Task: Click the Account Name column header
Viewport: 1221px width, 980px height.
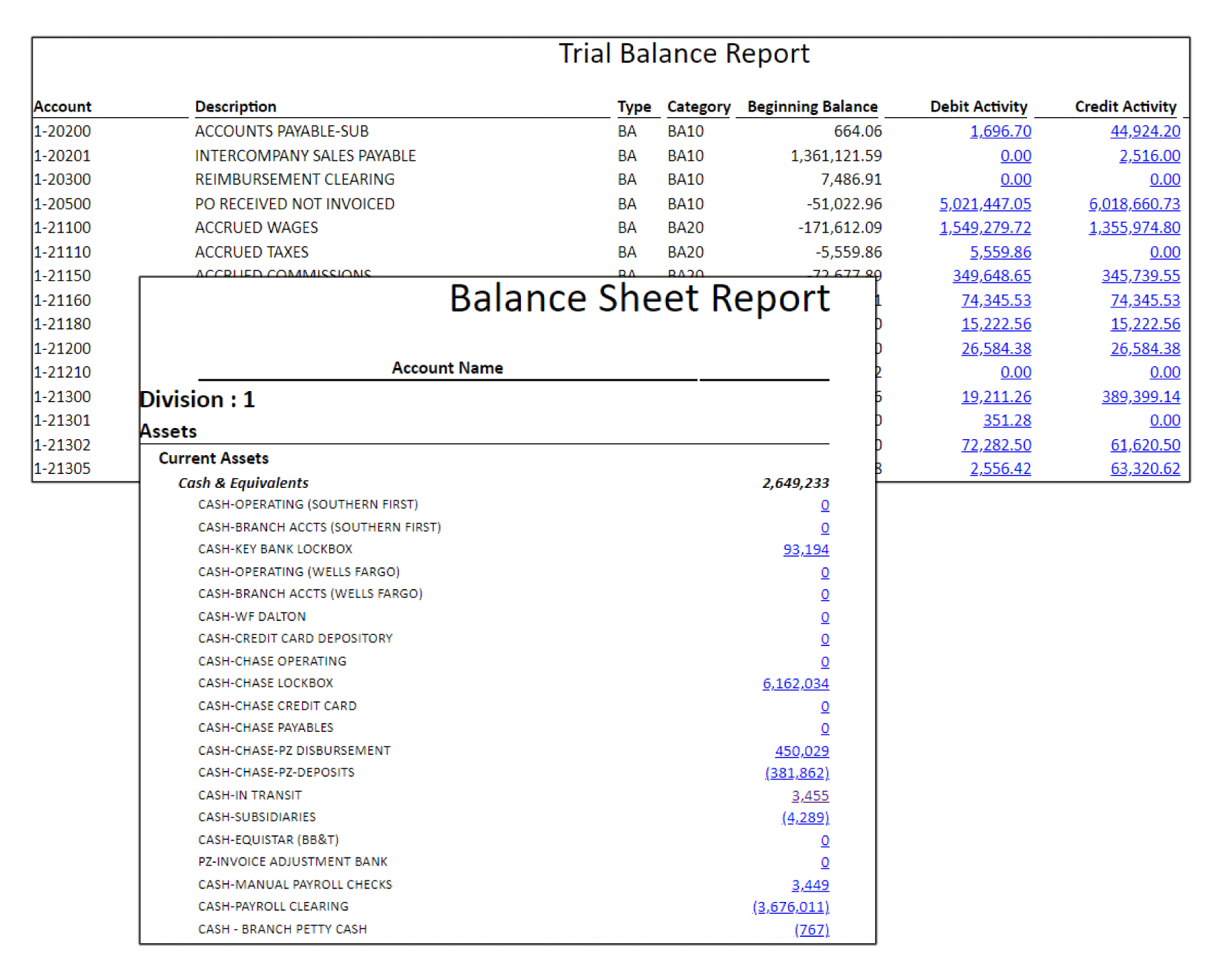Action: tap(447, 367)
